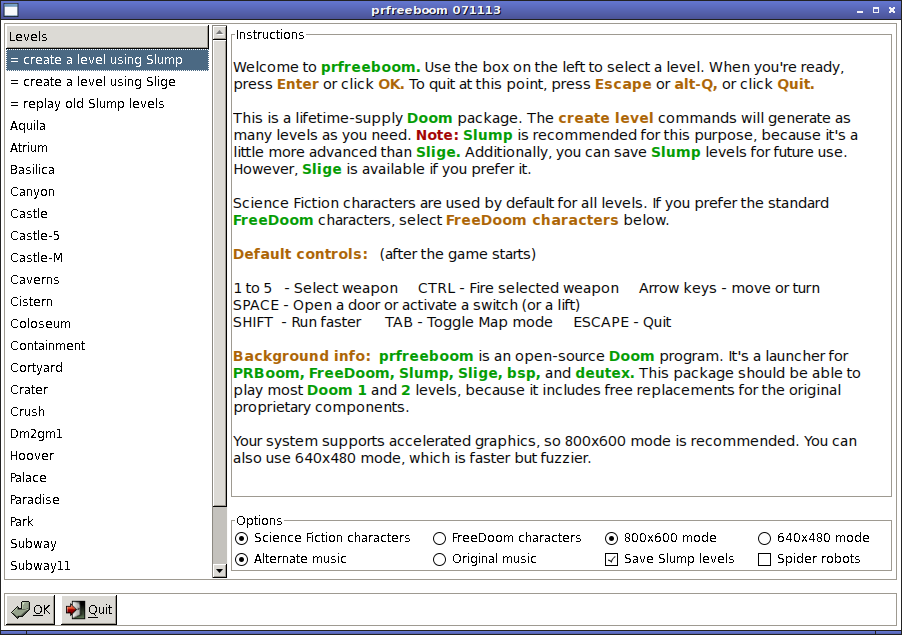
Task: Click scroll down arrow of Levels list
Action: click(x=219, y=571)
